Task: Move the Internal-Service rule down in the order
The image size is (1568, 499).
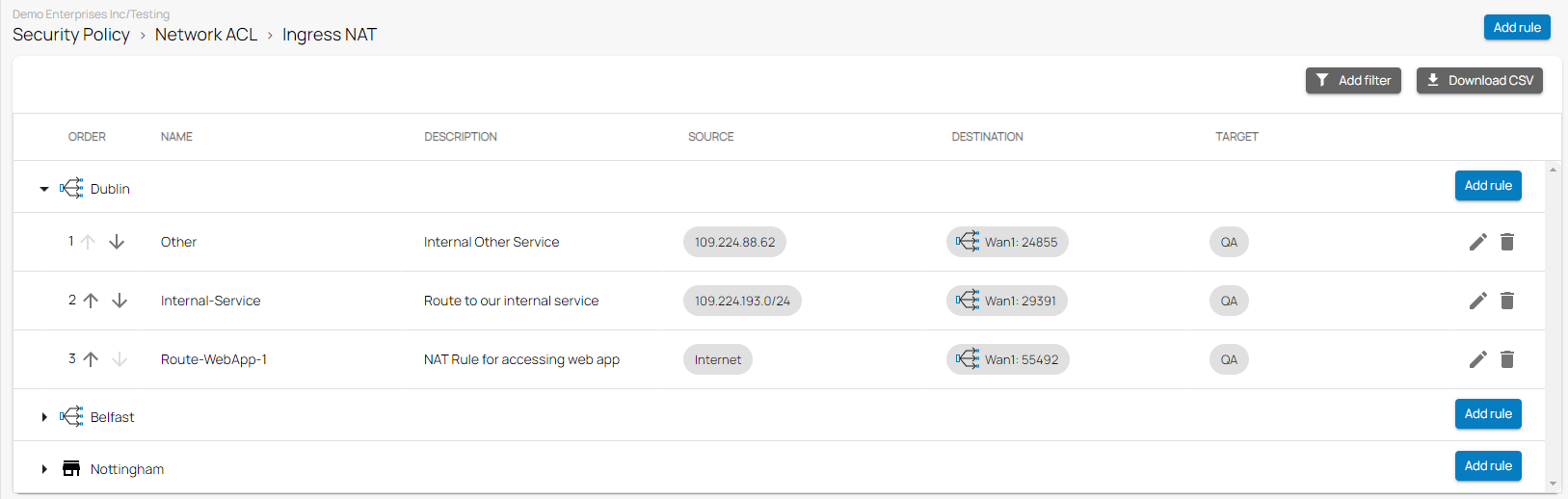Action: tap(120, 301)
